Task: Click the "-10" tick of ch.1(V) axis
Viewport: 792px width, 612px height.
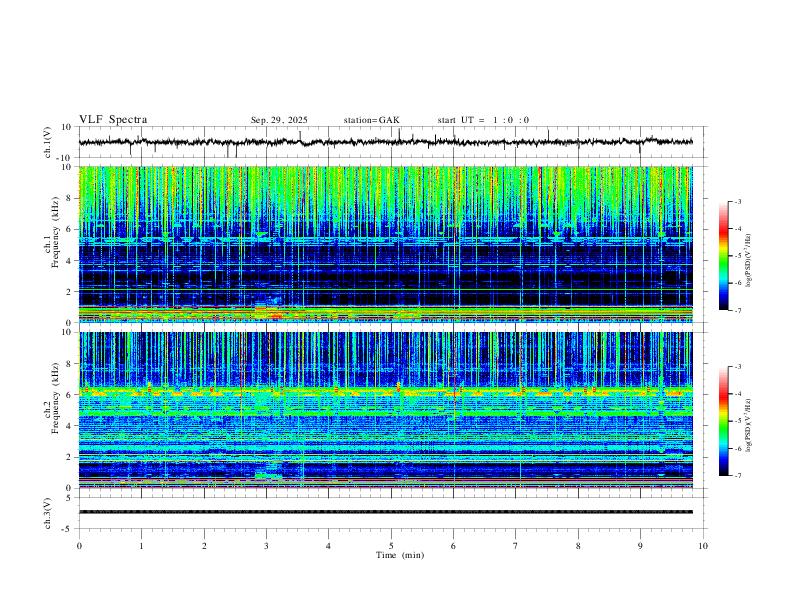Action: [x=65, y=158]
